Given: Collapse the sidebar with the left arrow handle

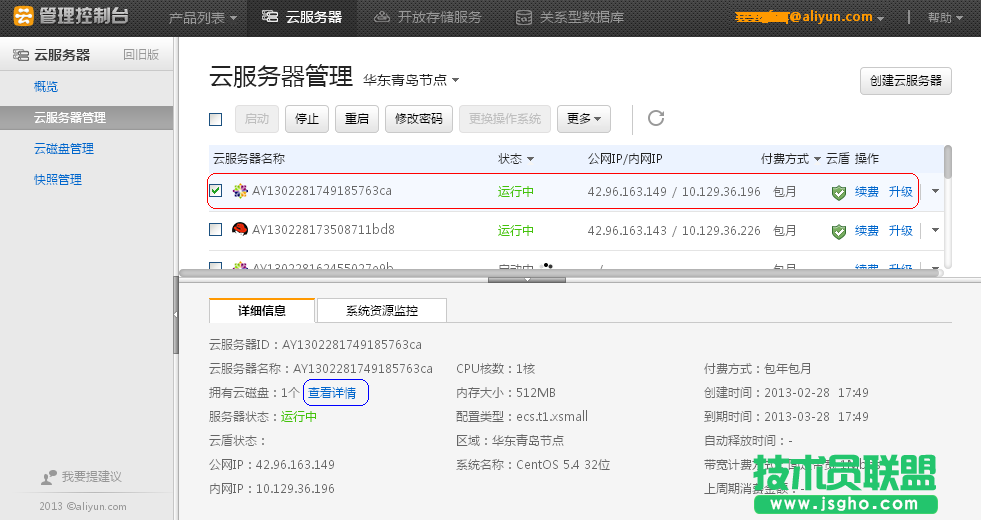Looking at the screenshot, I should [176, 315].
